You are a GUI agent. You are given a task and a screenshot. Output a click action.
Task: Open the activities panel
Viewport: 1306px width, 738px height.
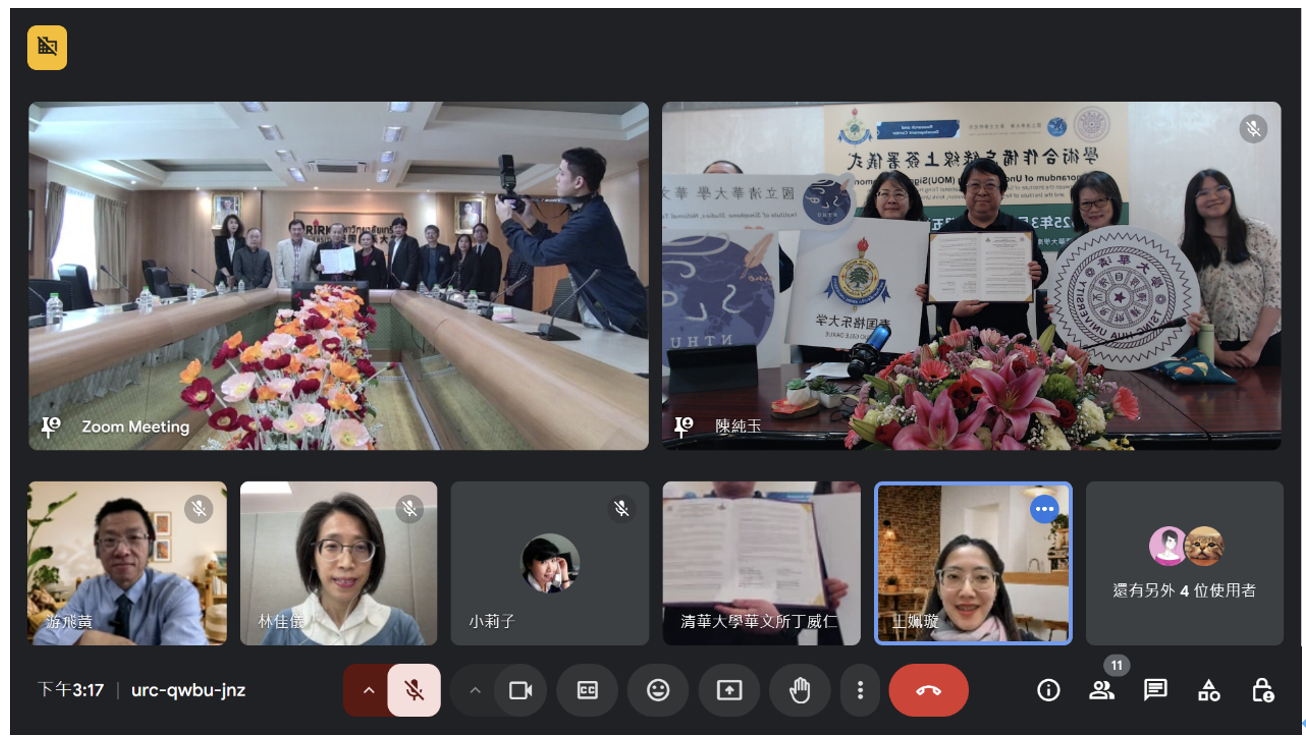pyautogui.click(x=1209, y=690)
